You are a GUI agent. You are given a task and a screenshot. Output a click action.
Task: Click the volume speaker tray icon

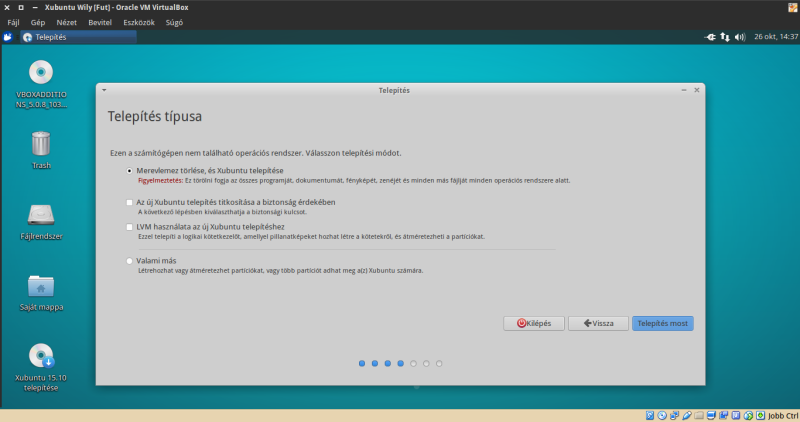740,37
